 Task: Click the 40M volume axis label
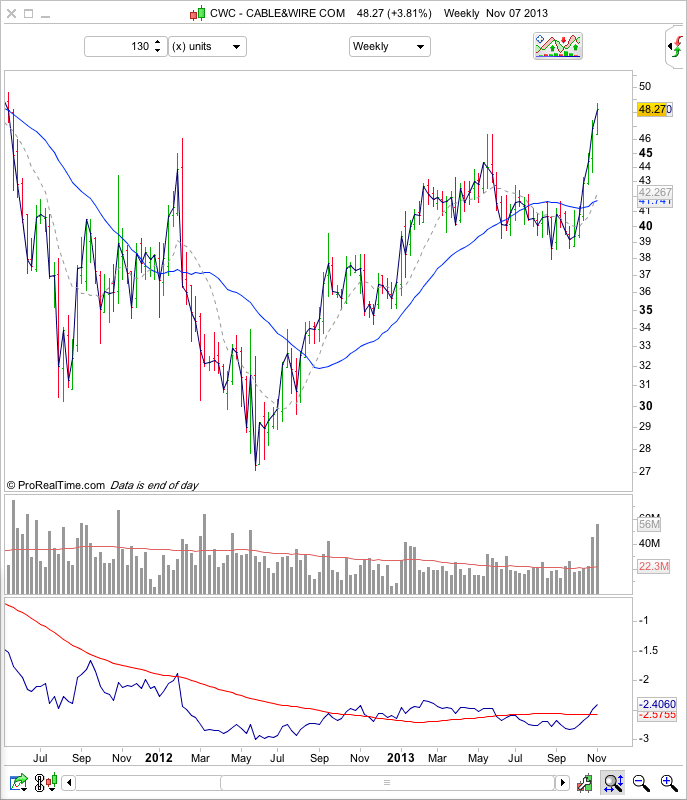coord(649,543)
